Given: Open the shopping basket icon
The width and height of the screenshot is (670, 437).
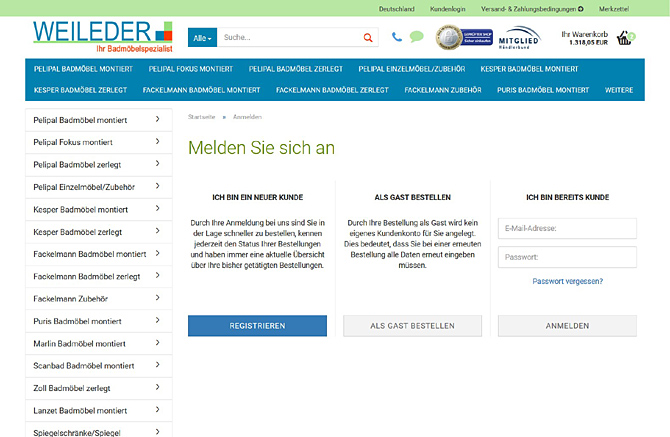Looking at the screenshot, I should [624, 38].
